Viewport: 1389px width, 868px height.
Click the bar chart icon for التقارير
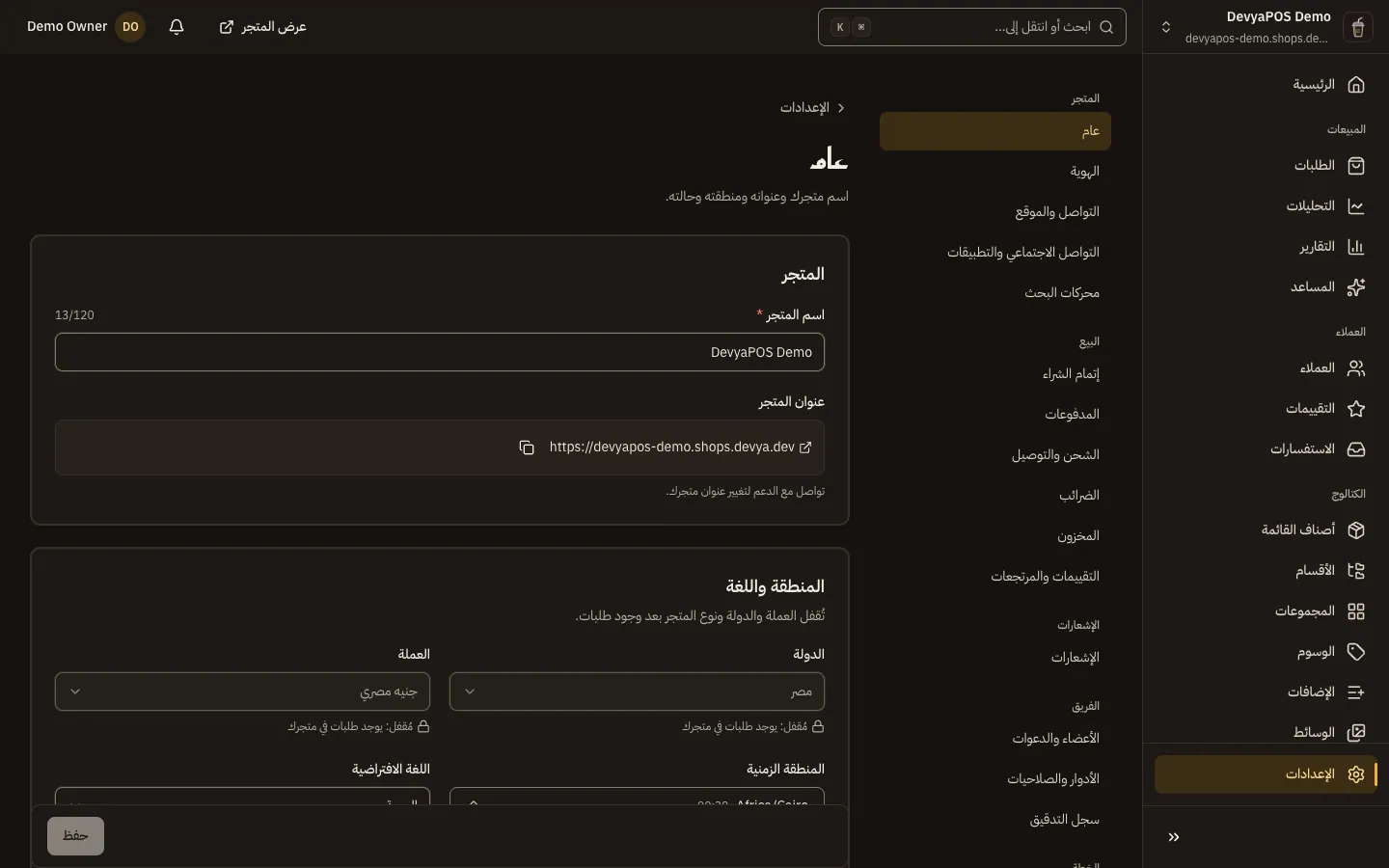click(x=1356, y=247)
